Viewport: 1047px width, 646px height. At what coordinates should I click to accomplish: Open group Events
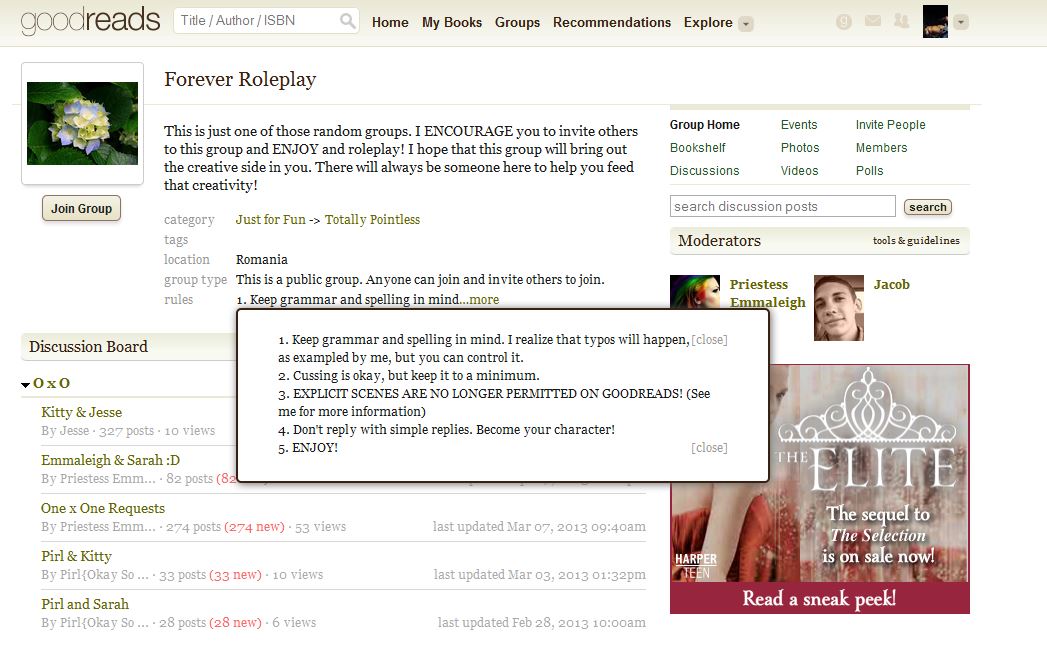pyautogui.click(x=799, y=125)
